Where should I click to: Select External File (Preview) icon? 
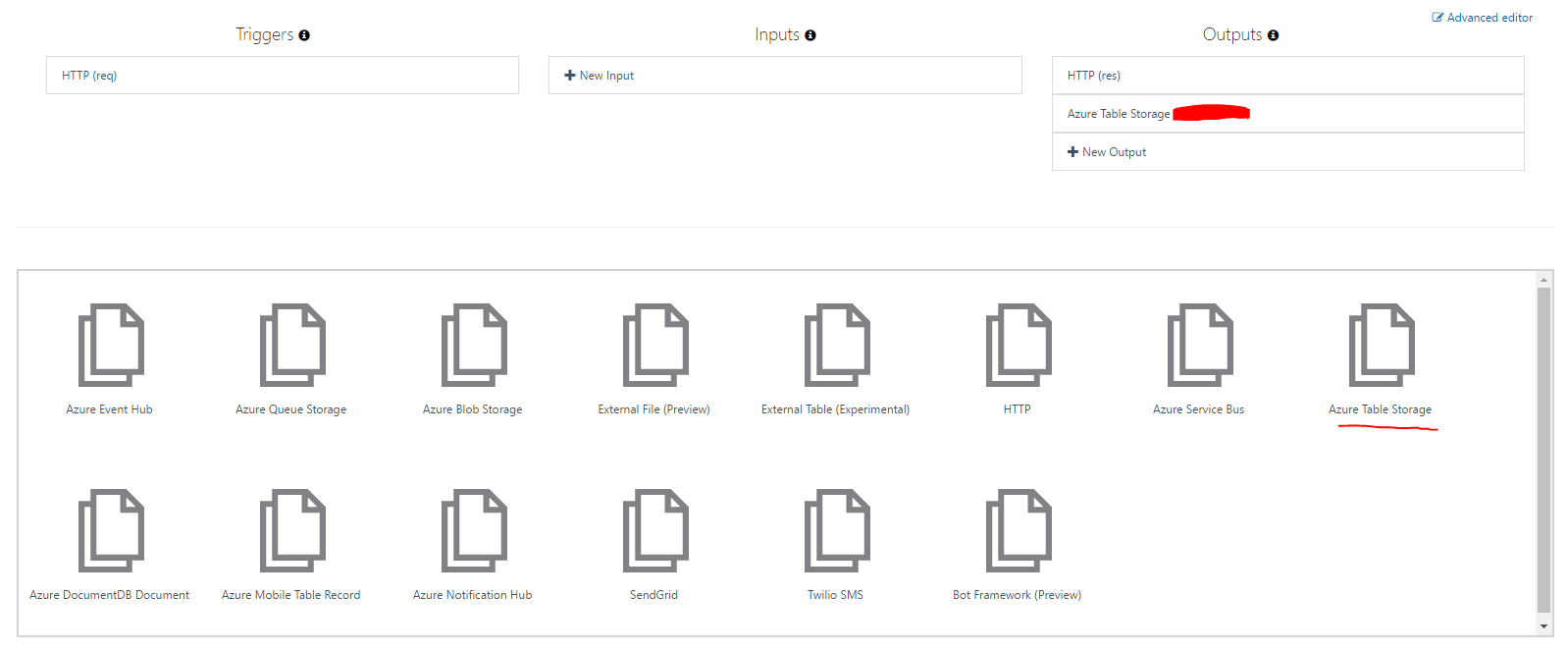click(x=655, y=345)
